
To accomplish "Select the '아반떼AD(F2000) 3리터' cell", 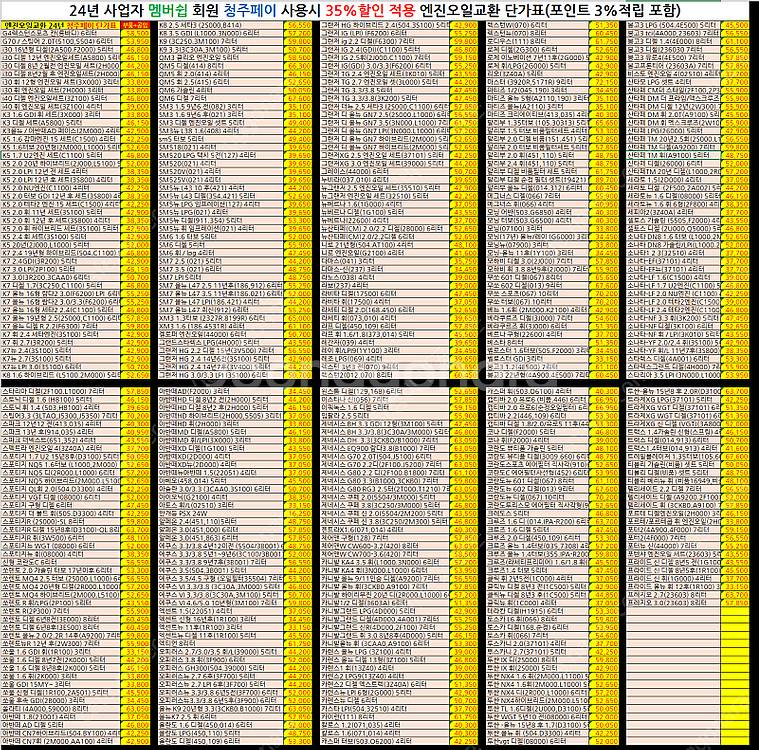I will tap(221, 391).
